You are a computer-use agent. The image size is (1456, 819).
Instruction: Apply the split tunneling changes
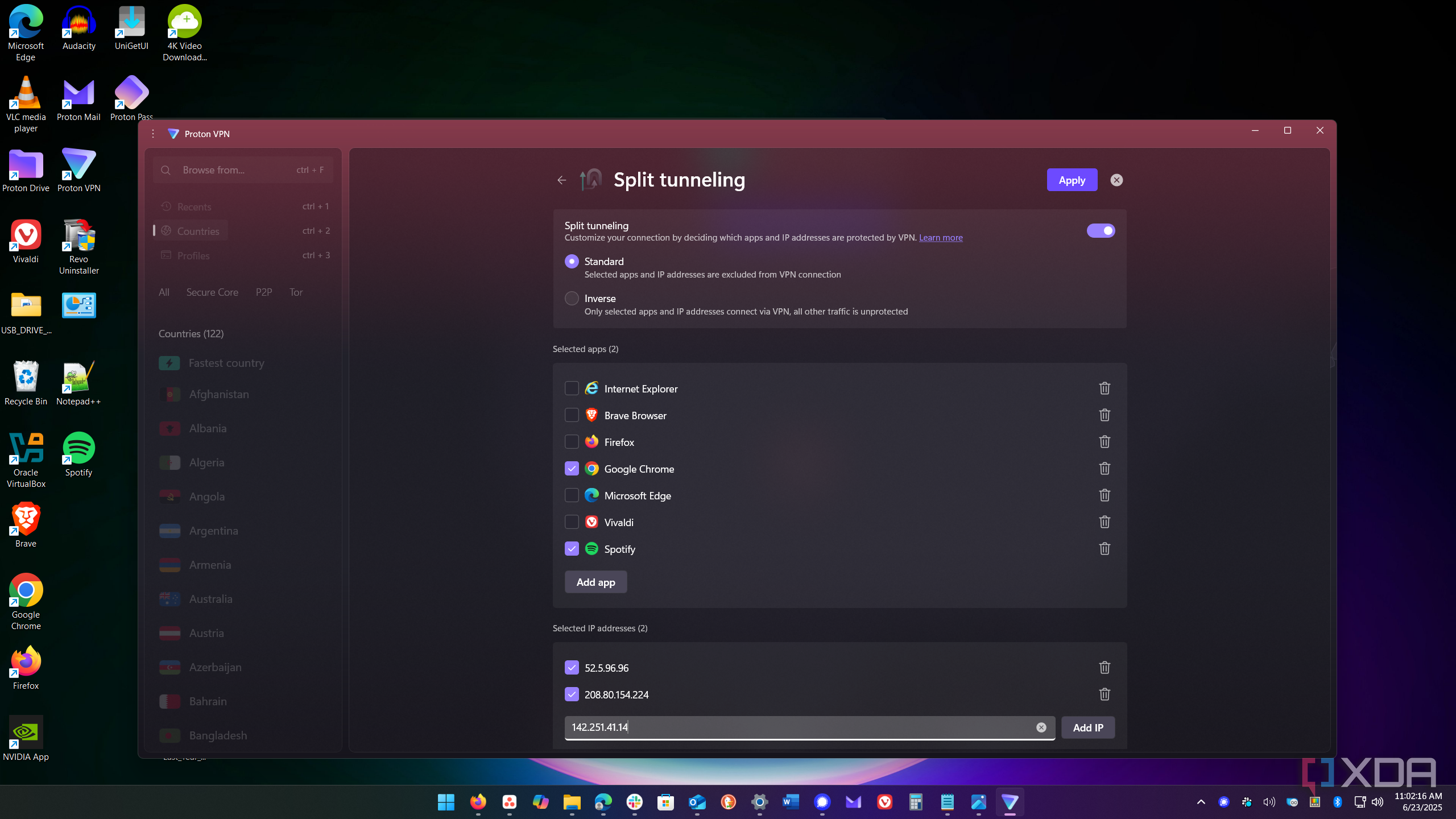tap(1072, 180)
